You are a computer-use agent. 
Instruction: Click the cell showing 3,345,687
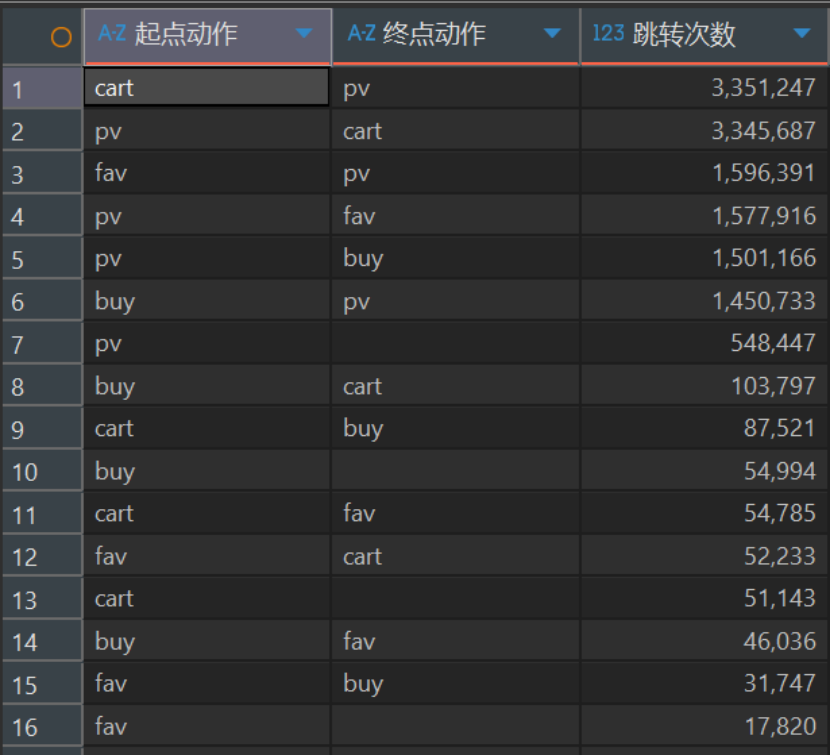[x=704, y=130]
